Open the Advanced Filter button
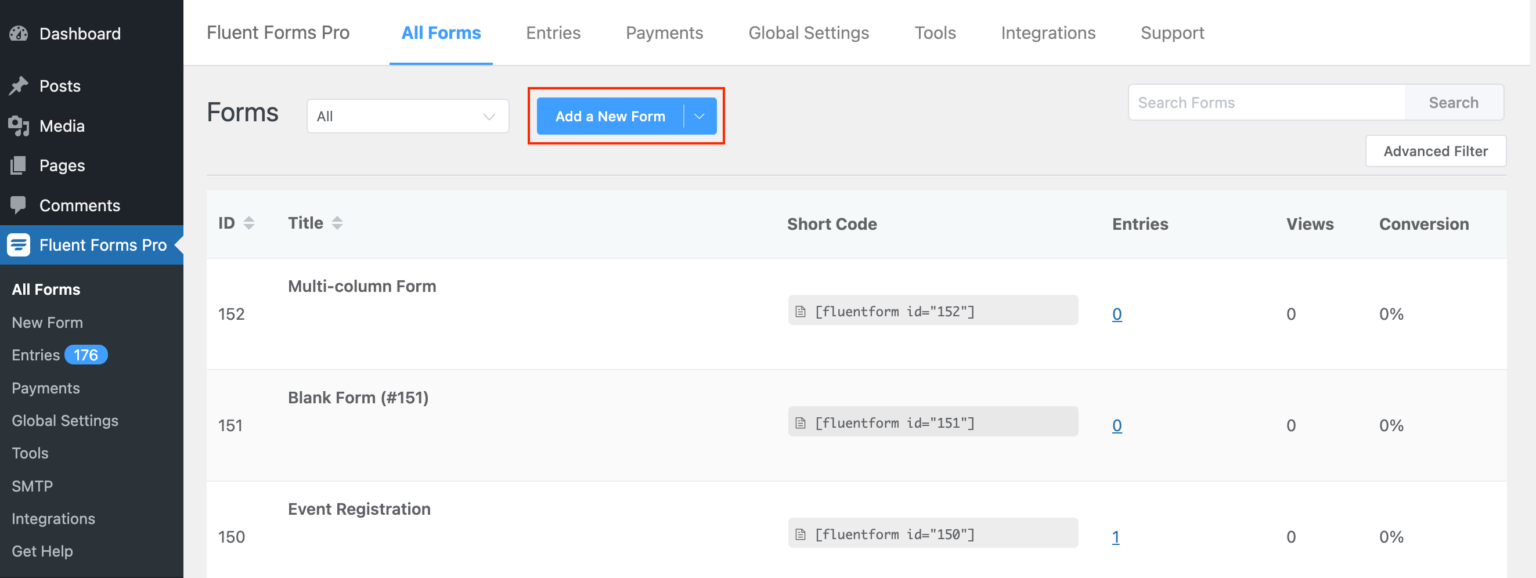The width and height of the screenshot is (1536, 578). point(1435,151)
